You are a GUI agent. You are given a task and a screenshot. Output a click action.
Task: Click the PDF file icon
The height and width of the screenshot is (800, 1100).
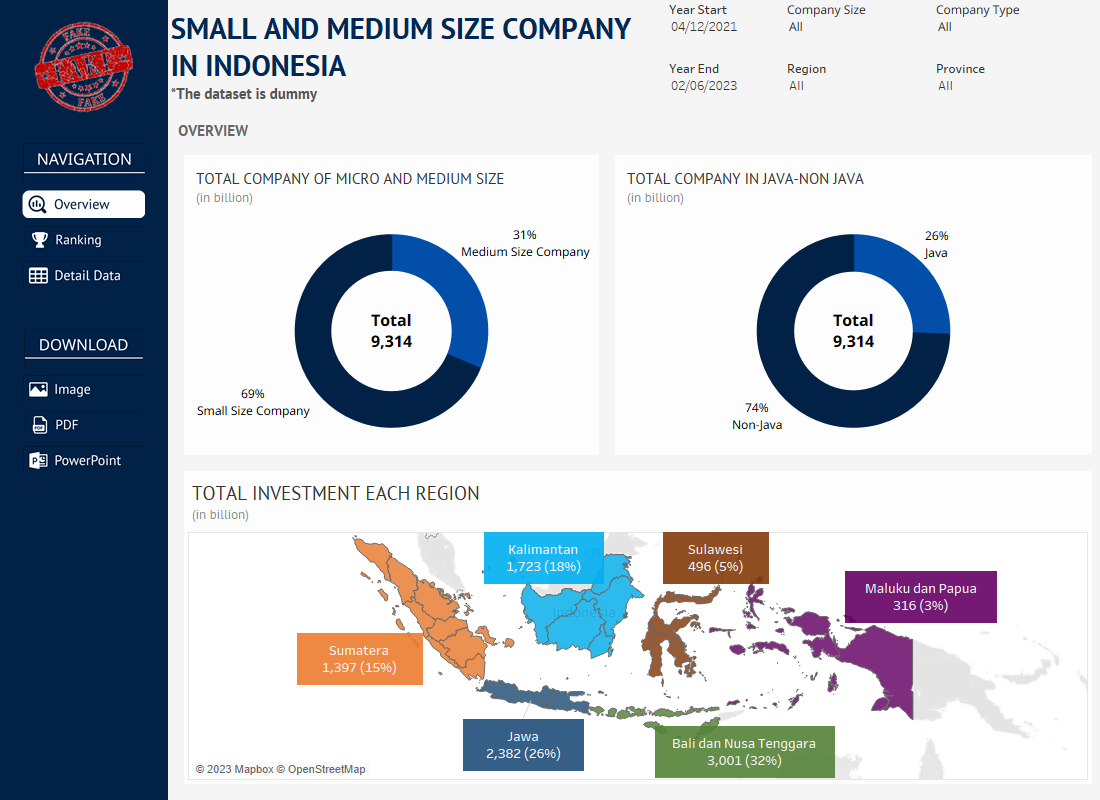coord(39,425)
